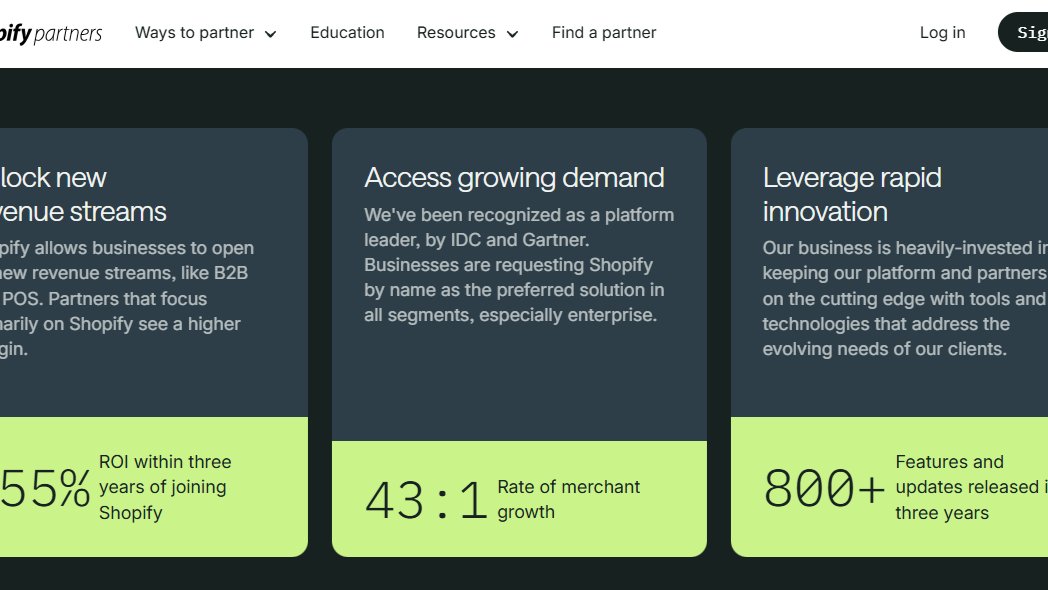Viewport: 1048px width, 590px height.
Task: Open the Ways to partner menu
Action: (205, 33)
